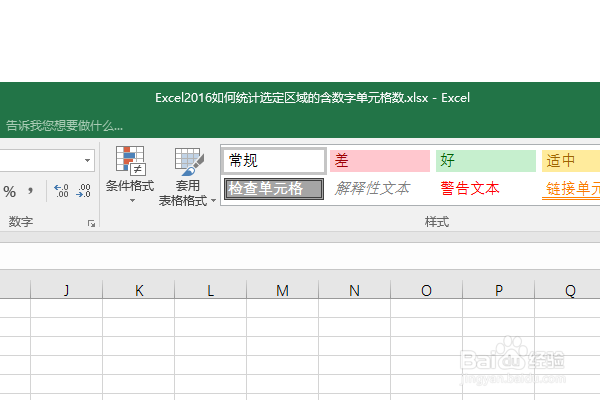The height and width of the screenshot is (400, 600).
Task: Apply 警告文本 cell style
Action: 486,189
